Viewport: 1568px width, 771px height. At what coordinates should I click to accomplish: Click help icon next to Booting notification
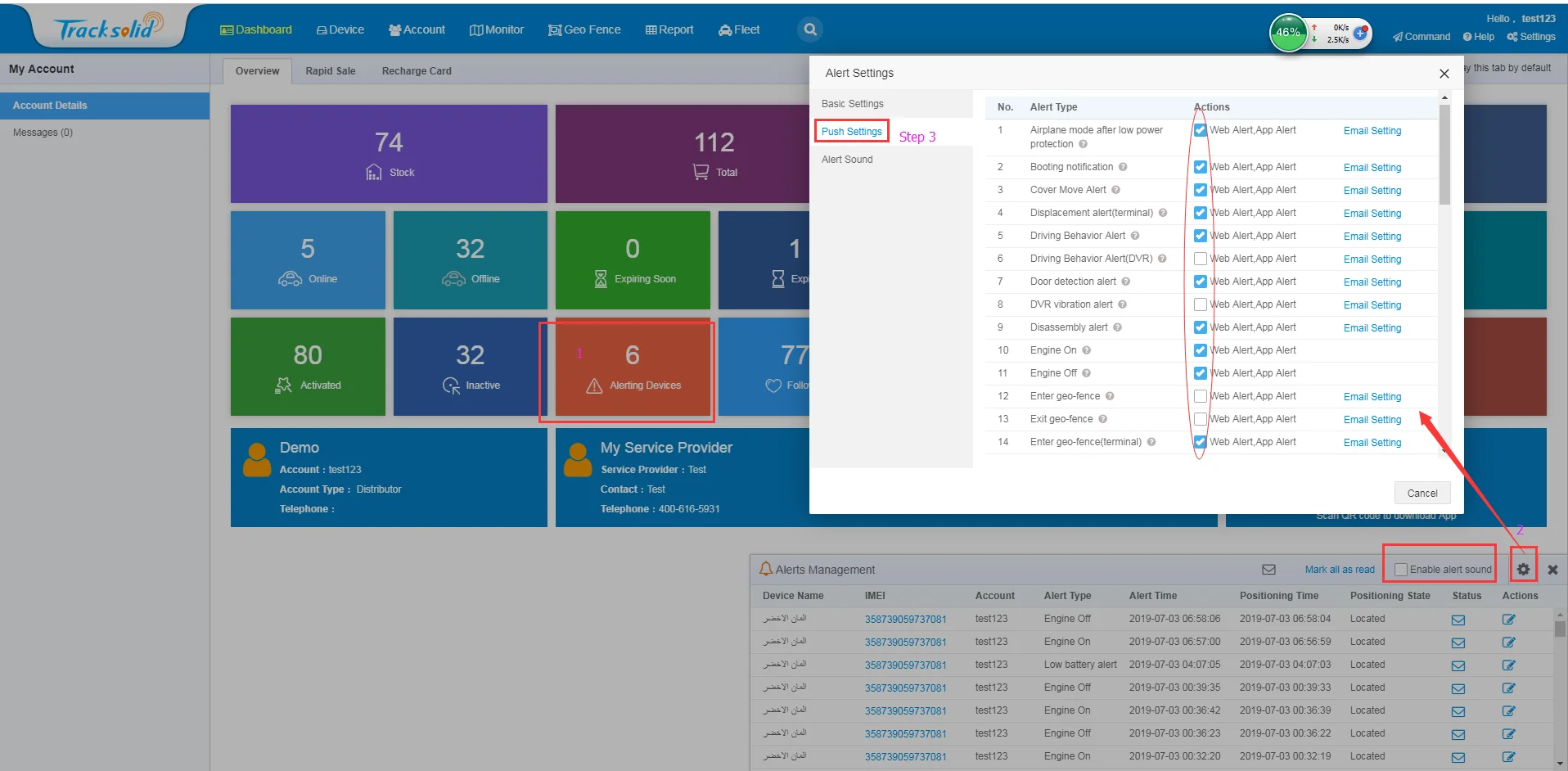click(x=1123, y=167)
